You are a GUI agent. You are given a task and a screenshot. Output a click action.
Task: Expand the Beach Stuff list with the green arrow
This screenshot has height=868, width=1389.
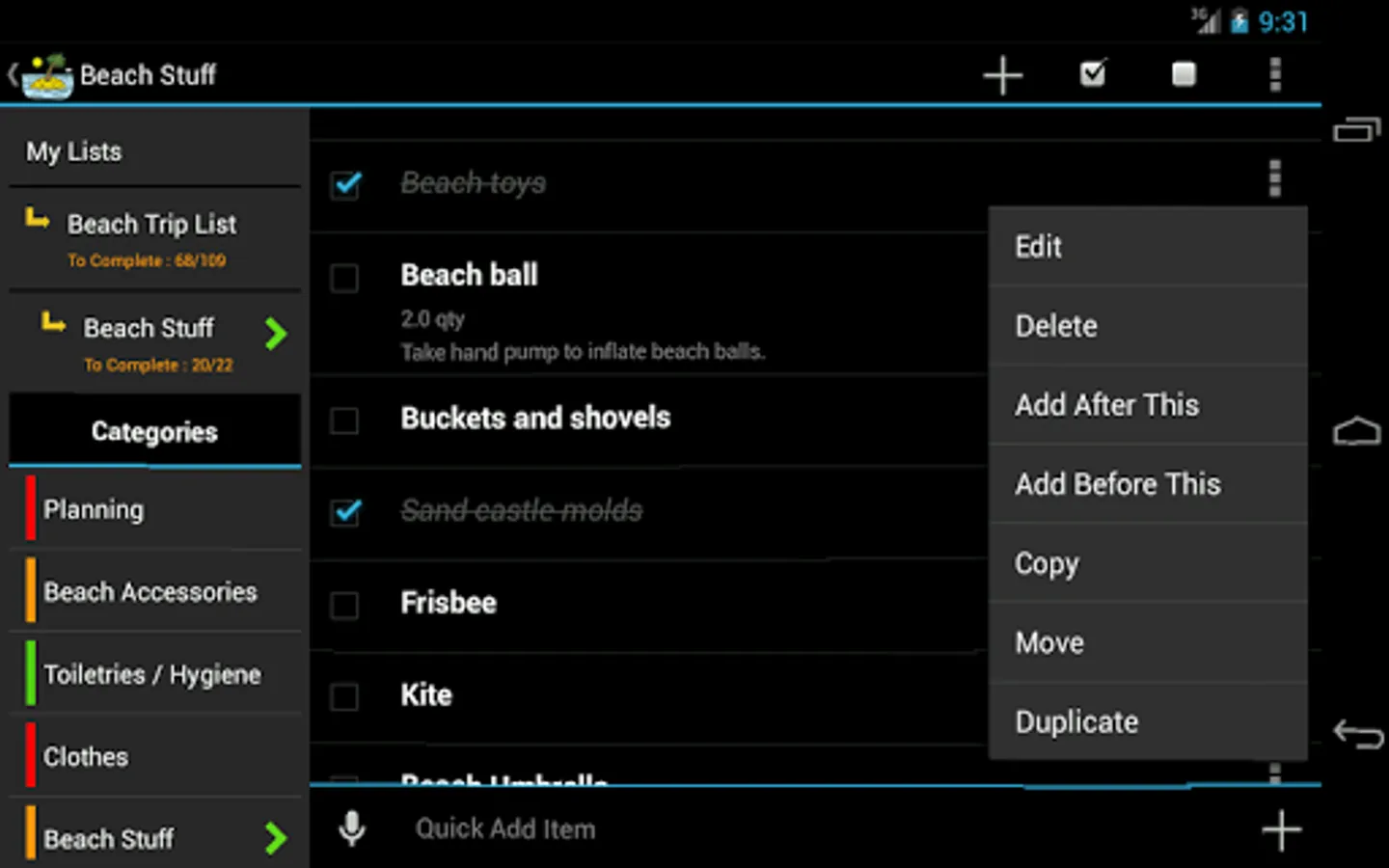tap(277, 334)
